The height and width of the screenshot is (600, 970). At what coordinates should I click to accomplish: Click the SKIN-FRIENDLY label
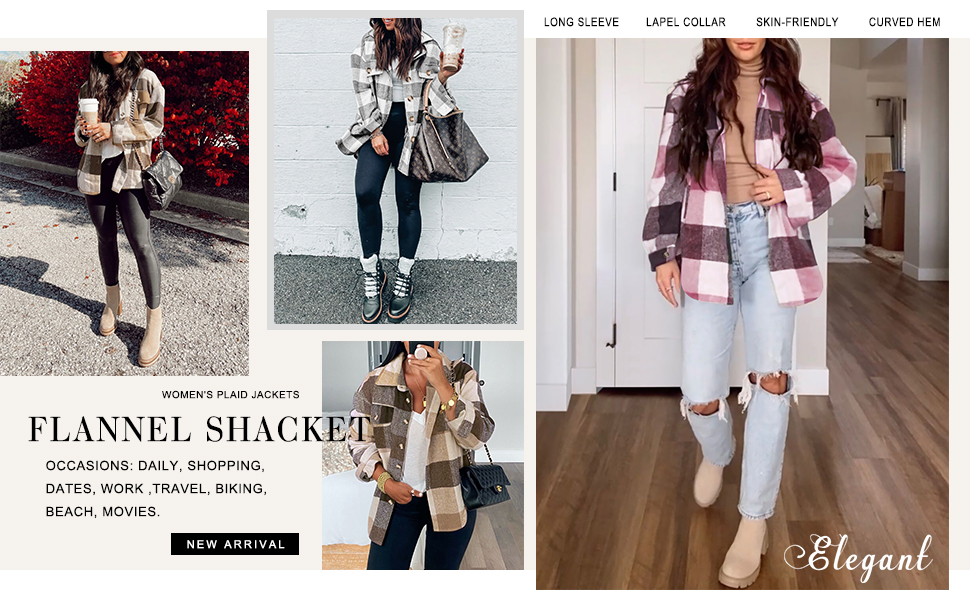click(797, 22)
